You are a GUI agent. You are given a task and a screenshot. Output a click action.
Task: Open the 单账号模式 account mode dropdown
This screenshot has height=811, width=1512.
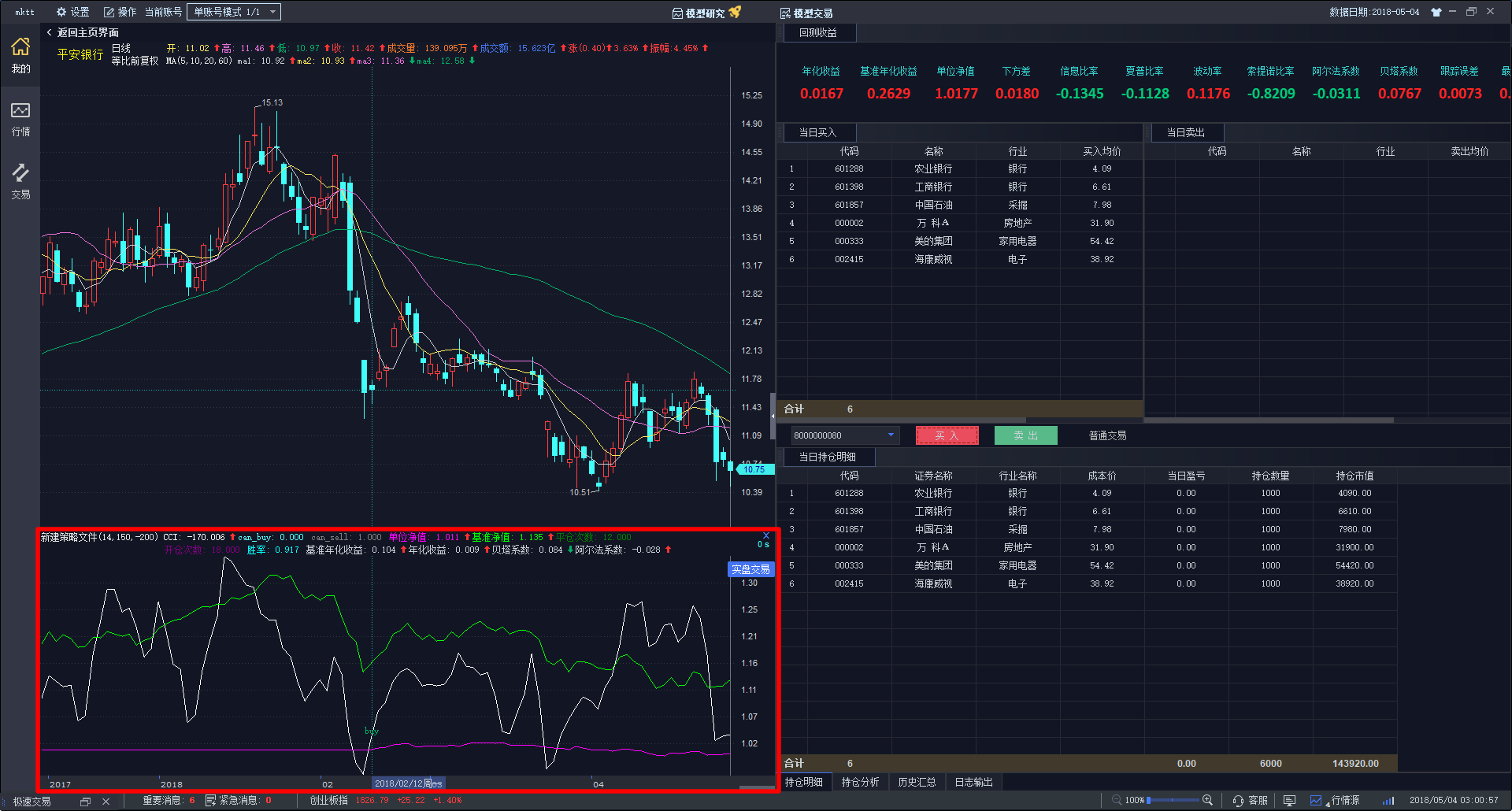point(233,12)
